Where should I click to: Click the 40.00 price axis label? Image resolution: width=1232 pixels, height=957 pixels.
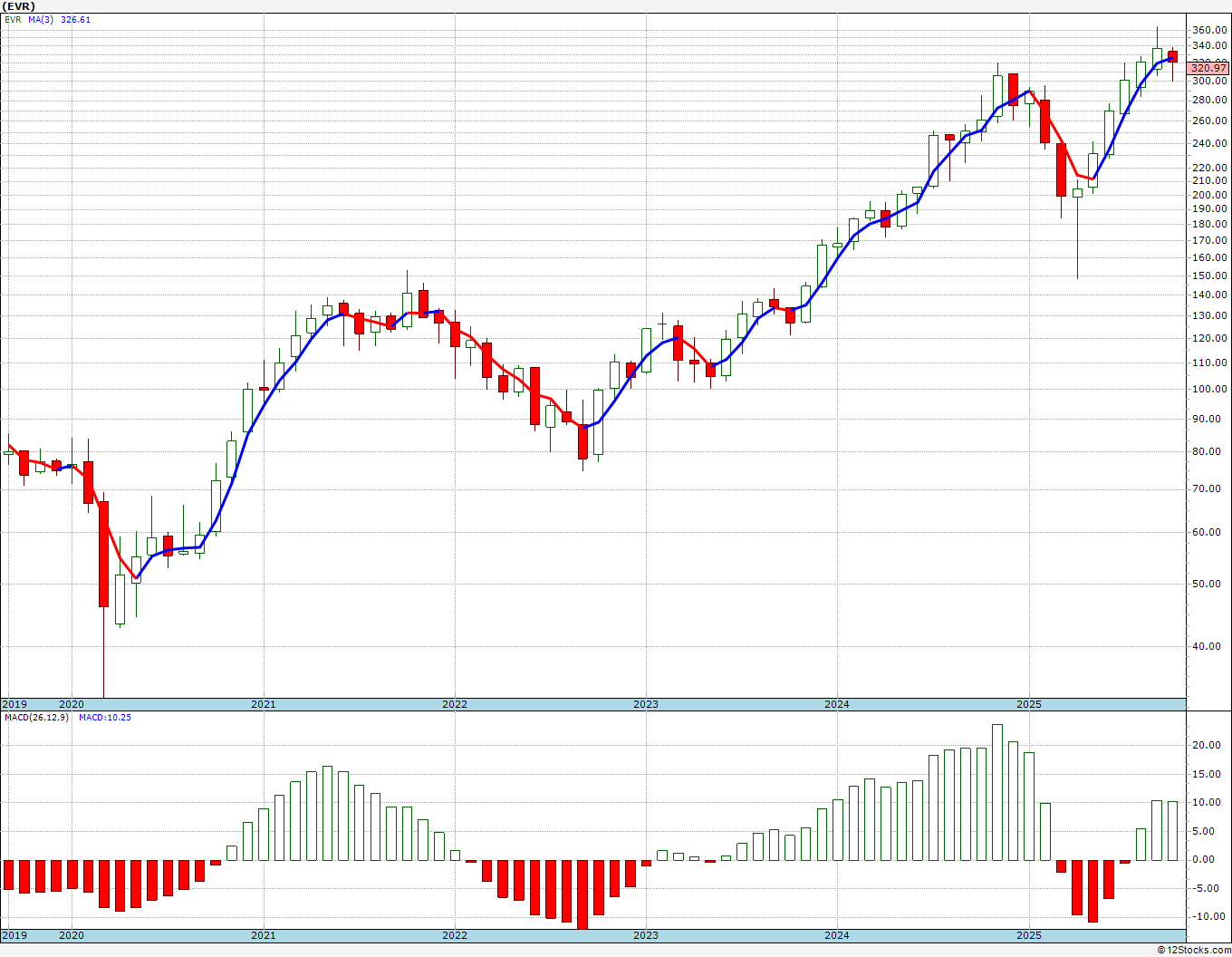coord(1209,646)
